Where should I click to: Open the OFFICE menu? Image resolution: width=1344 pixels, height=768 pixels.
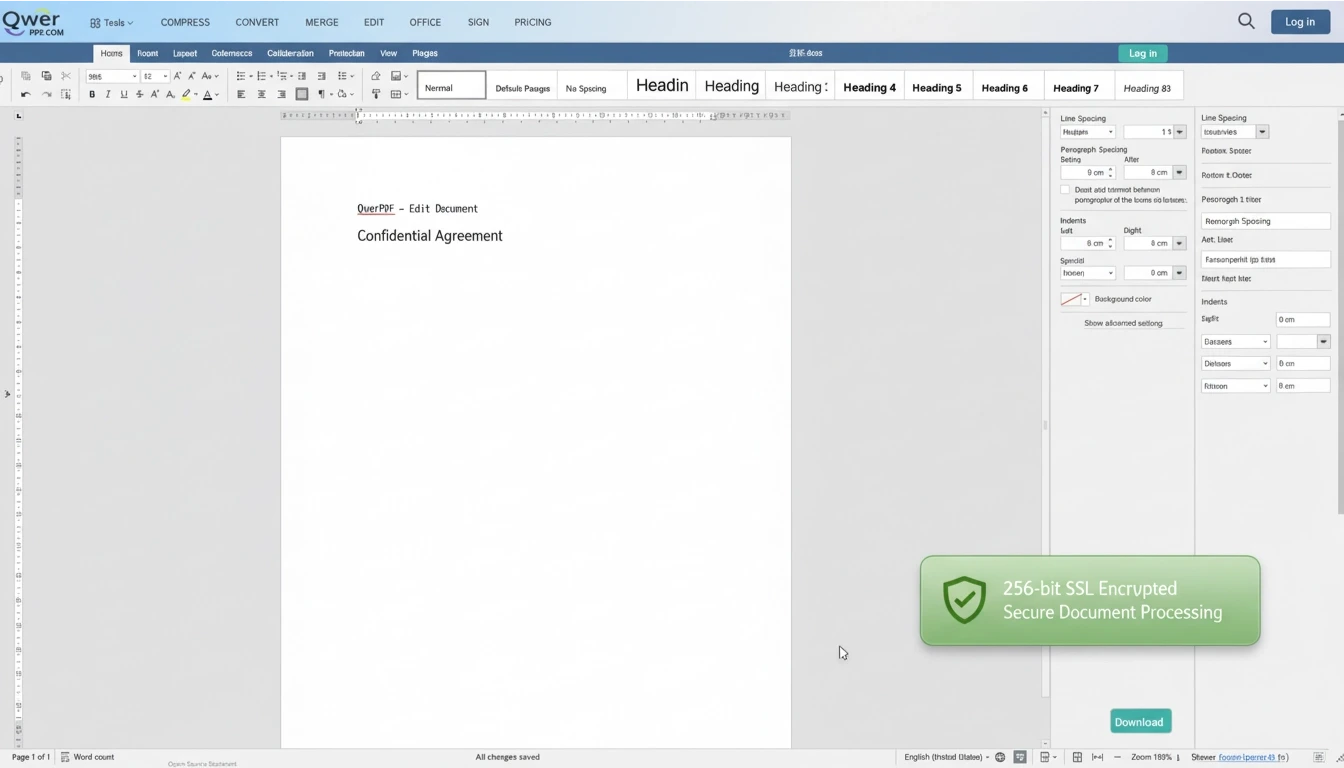425,22
